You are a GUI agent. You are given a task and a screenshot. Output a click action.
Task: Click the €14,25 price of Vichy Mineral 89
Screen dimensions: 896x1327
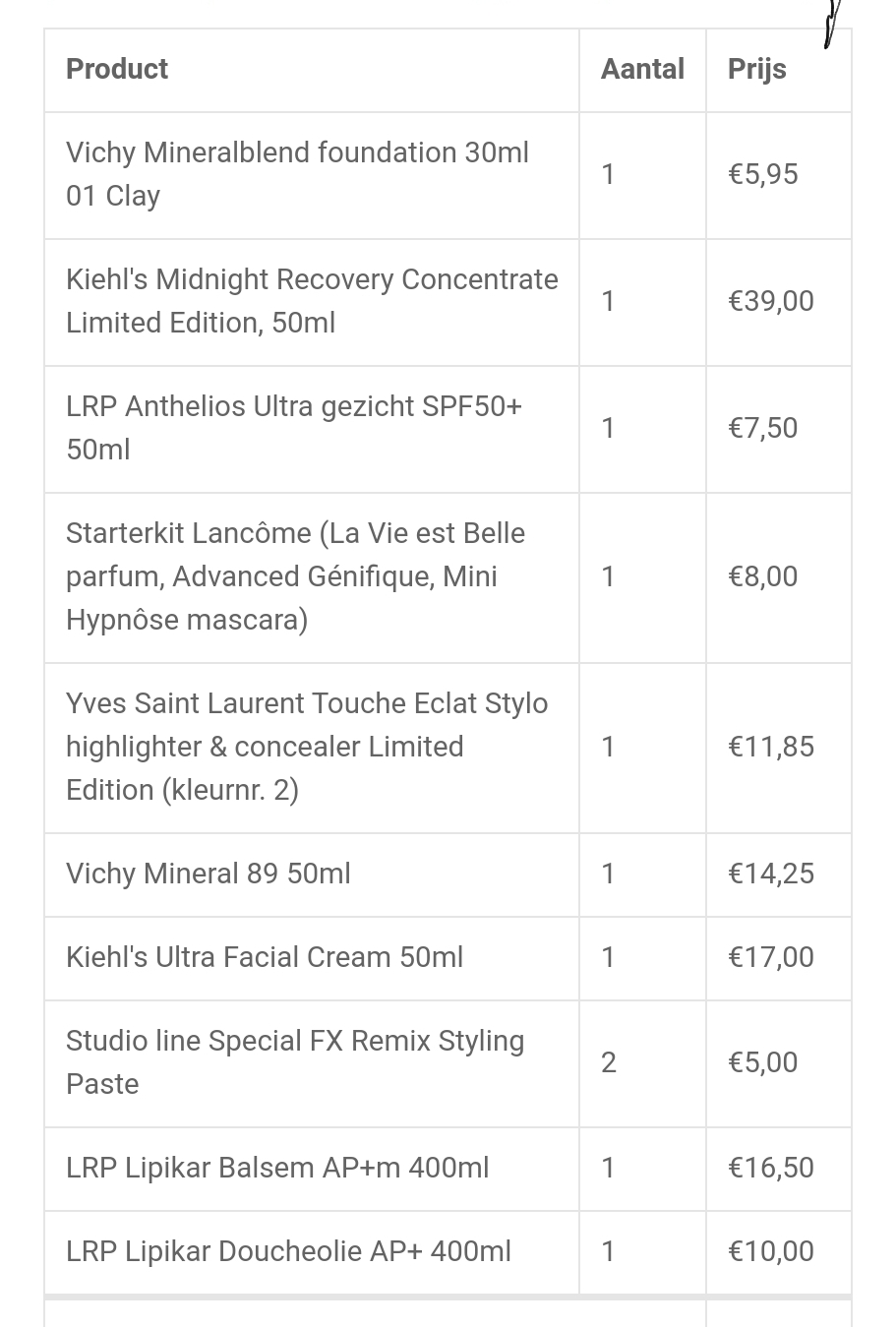click(771, 874)
